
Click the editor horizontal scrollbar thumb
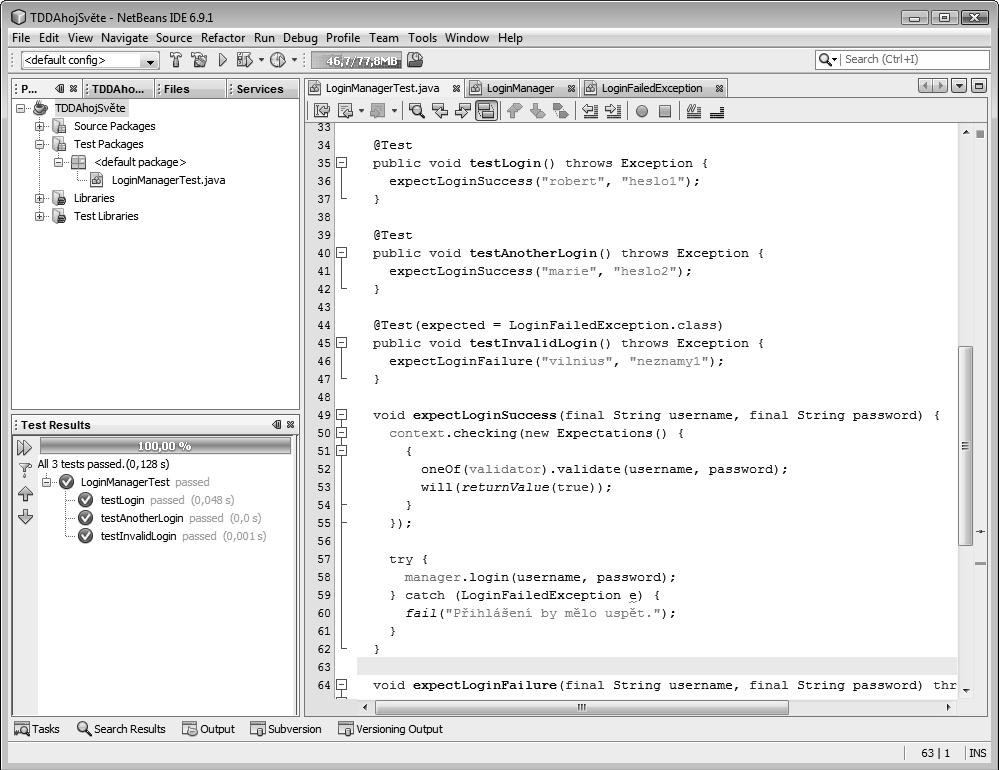coord(581,707)
